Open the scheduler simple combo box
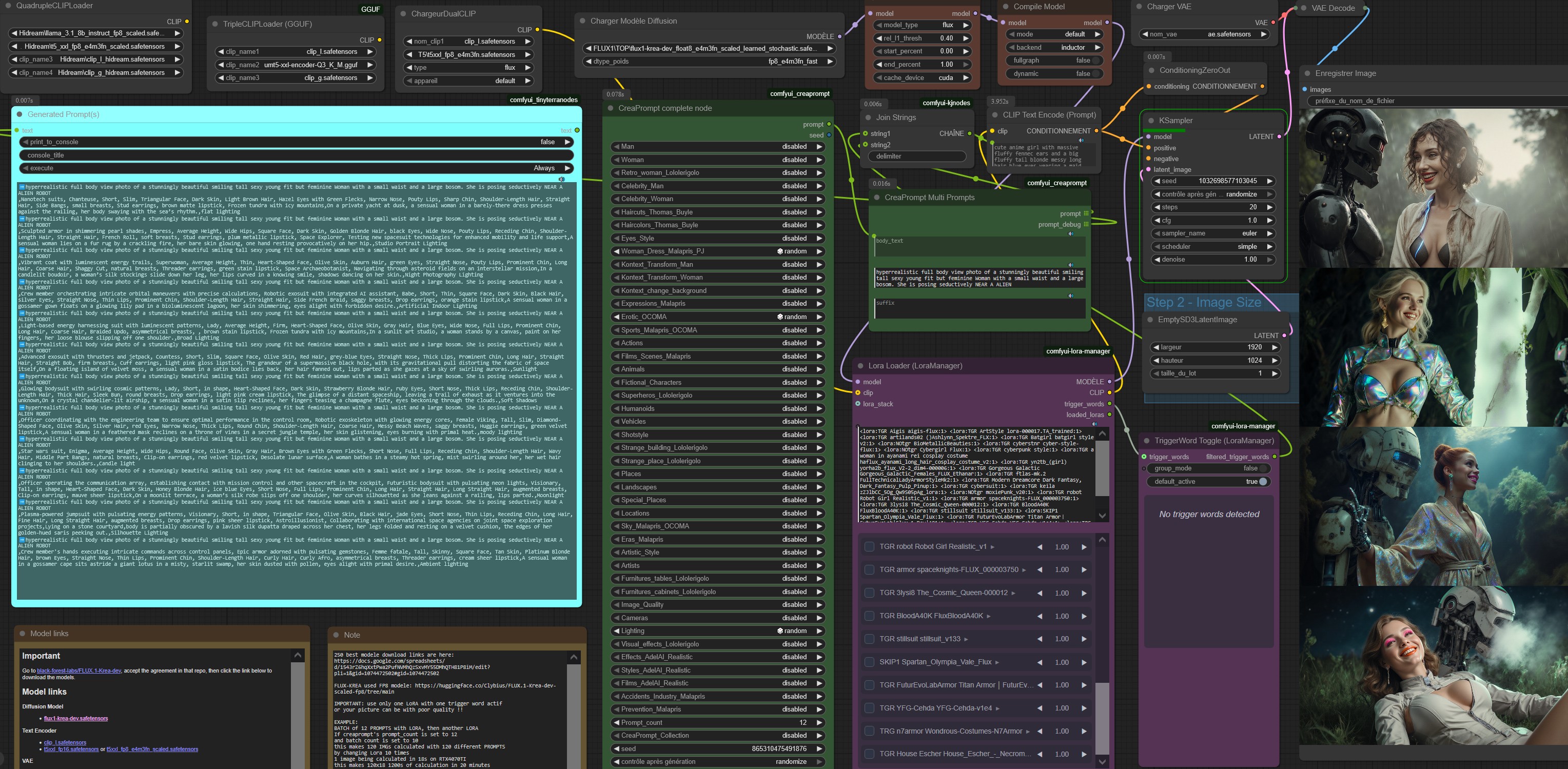This screenshot has height=769, width=1568. click(1212, 246)
